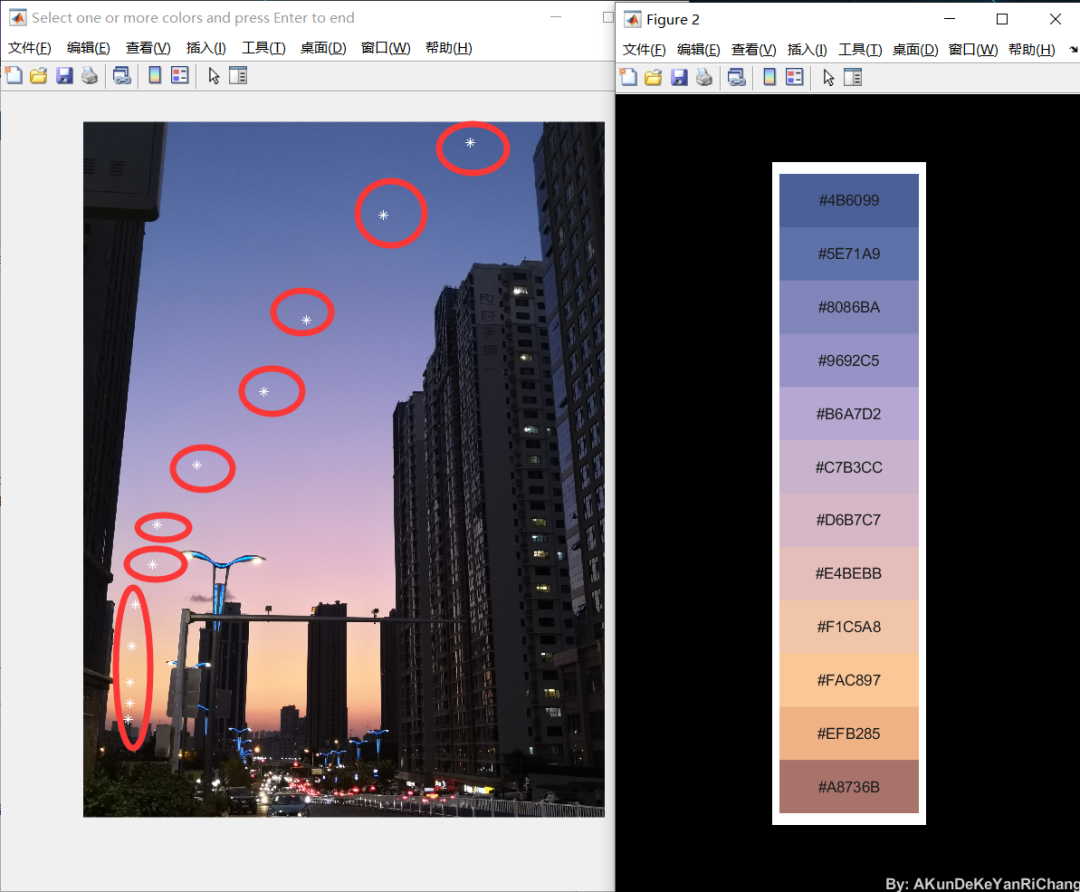Open 工具(T) menu in Figure 2
Screen dimensions: 1080x892
[x=860, y=50]
